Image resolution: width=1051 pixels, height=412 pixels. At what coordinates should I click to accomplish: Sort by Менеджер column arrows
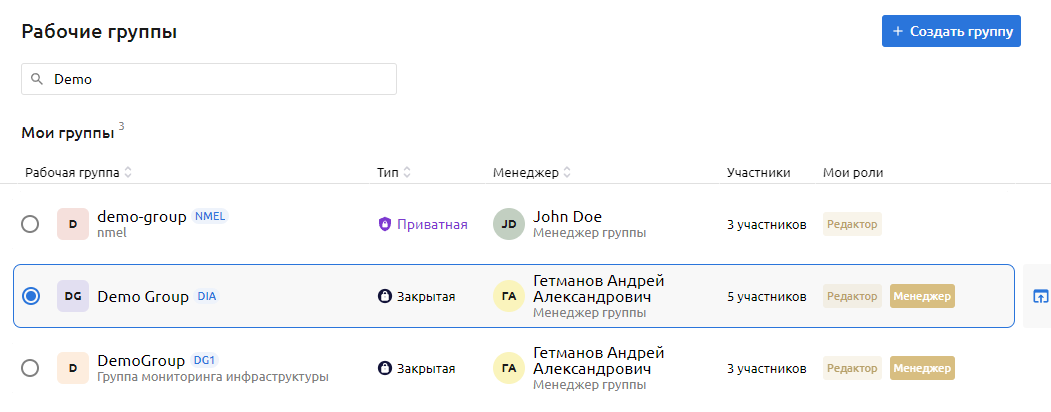pyautogui.click(x=567, y=173)
